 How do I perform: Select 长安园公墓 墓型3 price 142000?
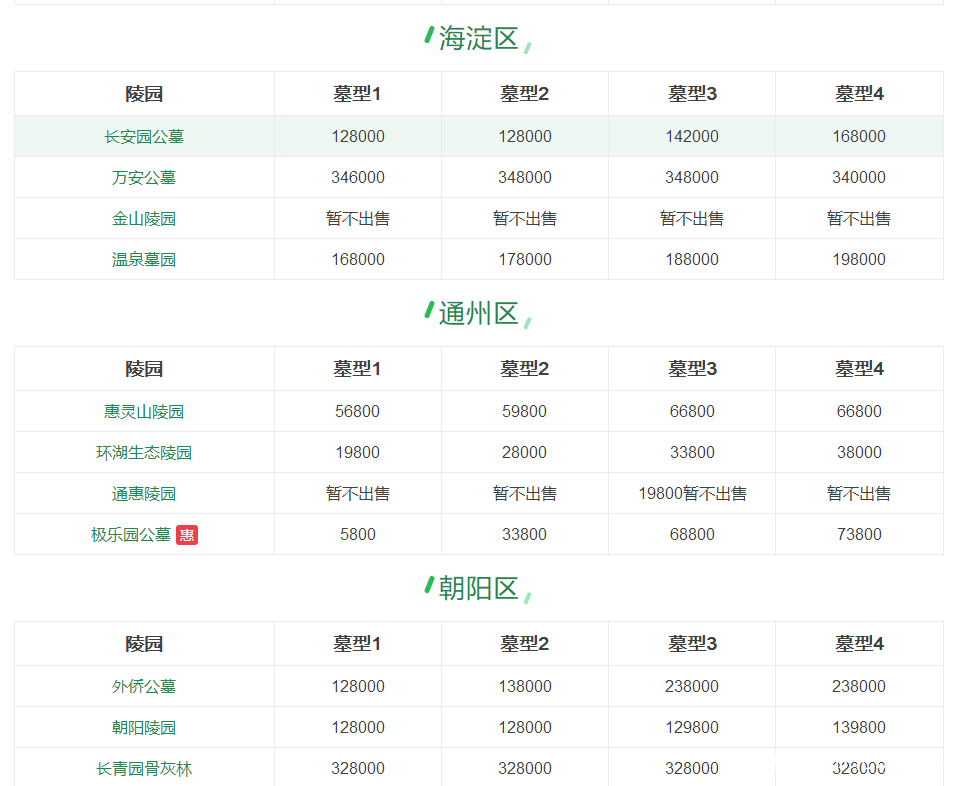pos(692,137)
